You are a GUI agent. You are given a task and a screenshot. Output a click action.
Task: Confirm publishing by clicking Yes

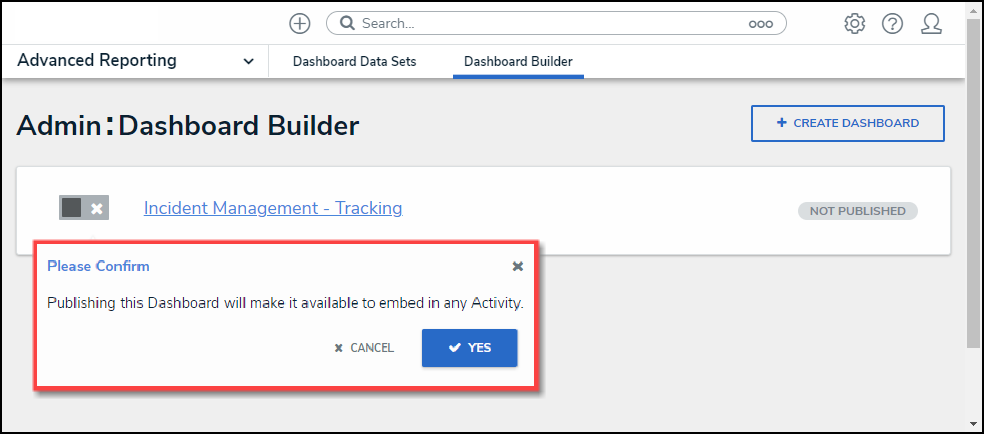pos(469,348)
